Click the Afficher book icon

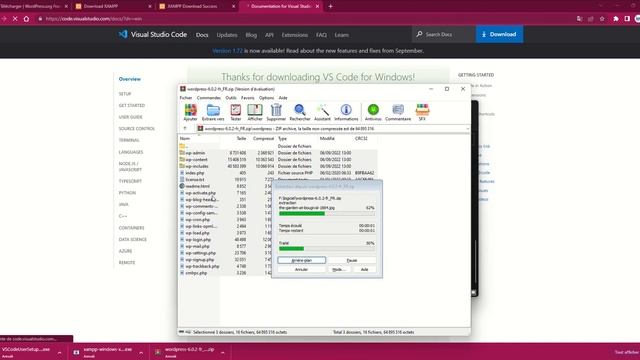(x=255, y=110)
